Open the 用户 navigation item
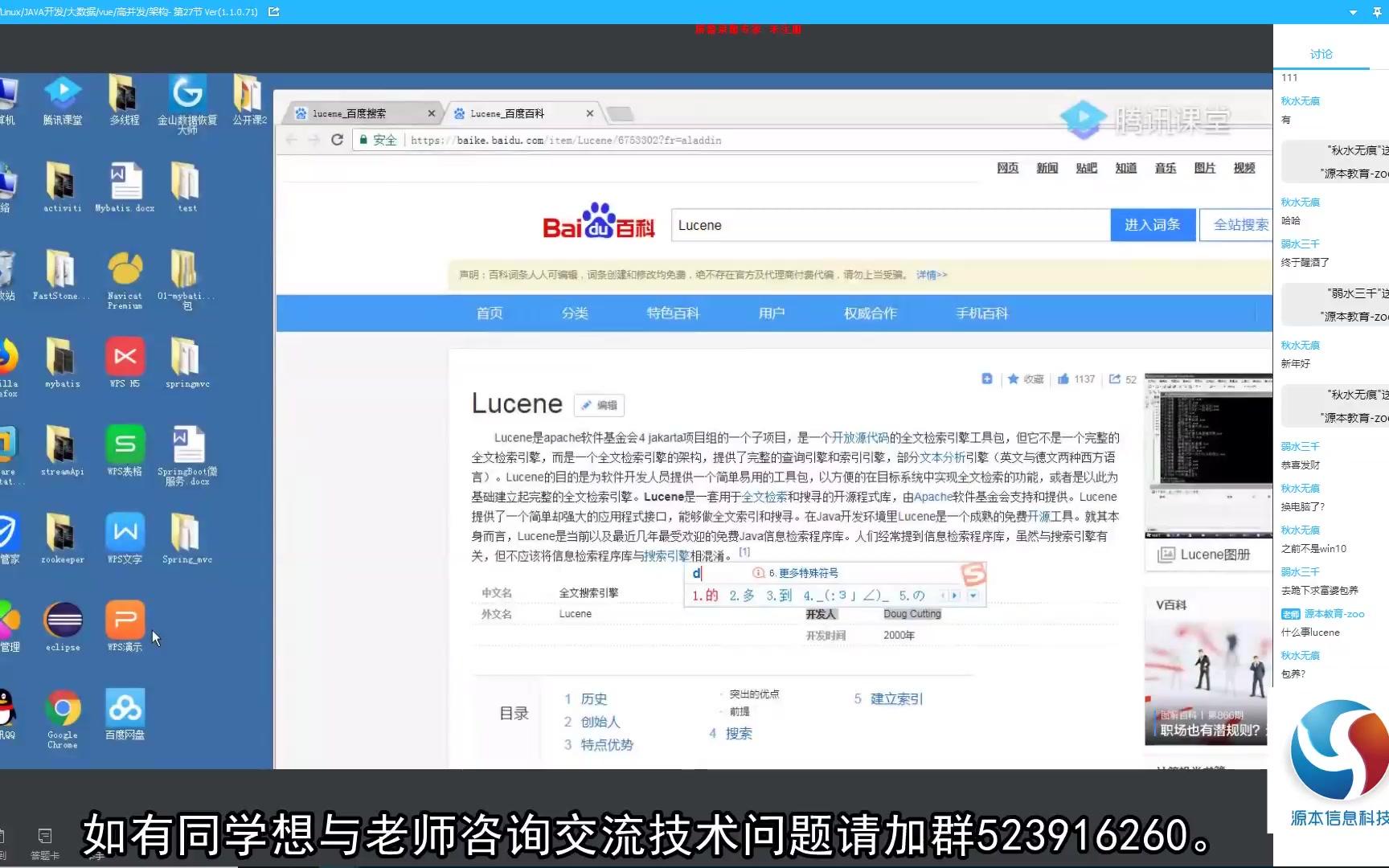This screenshot has height=868, width=1389. click(772, 313)
